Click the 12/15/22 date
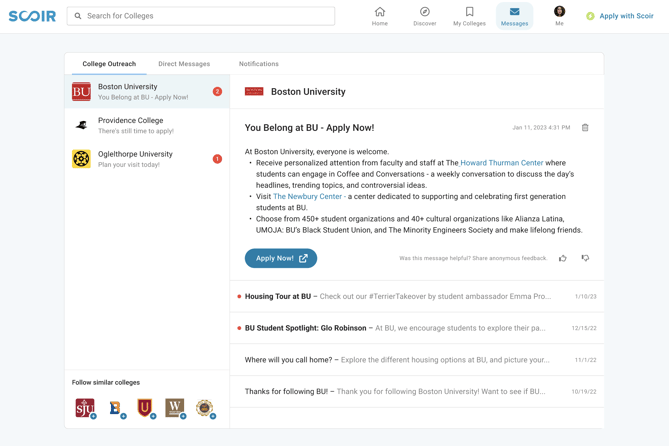Viewport: 669px width, 446px height. tap(584, 328)
